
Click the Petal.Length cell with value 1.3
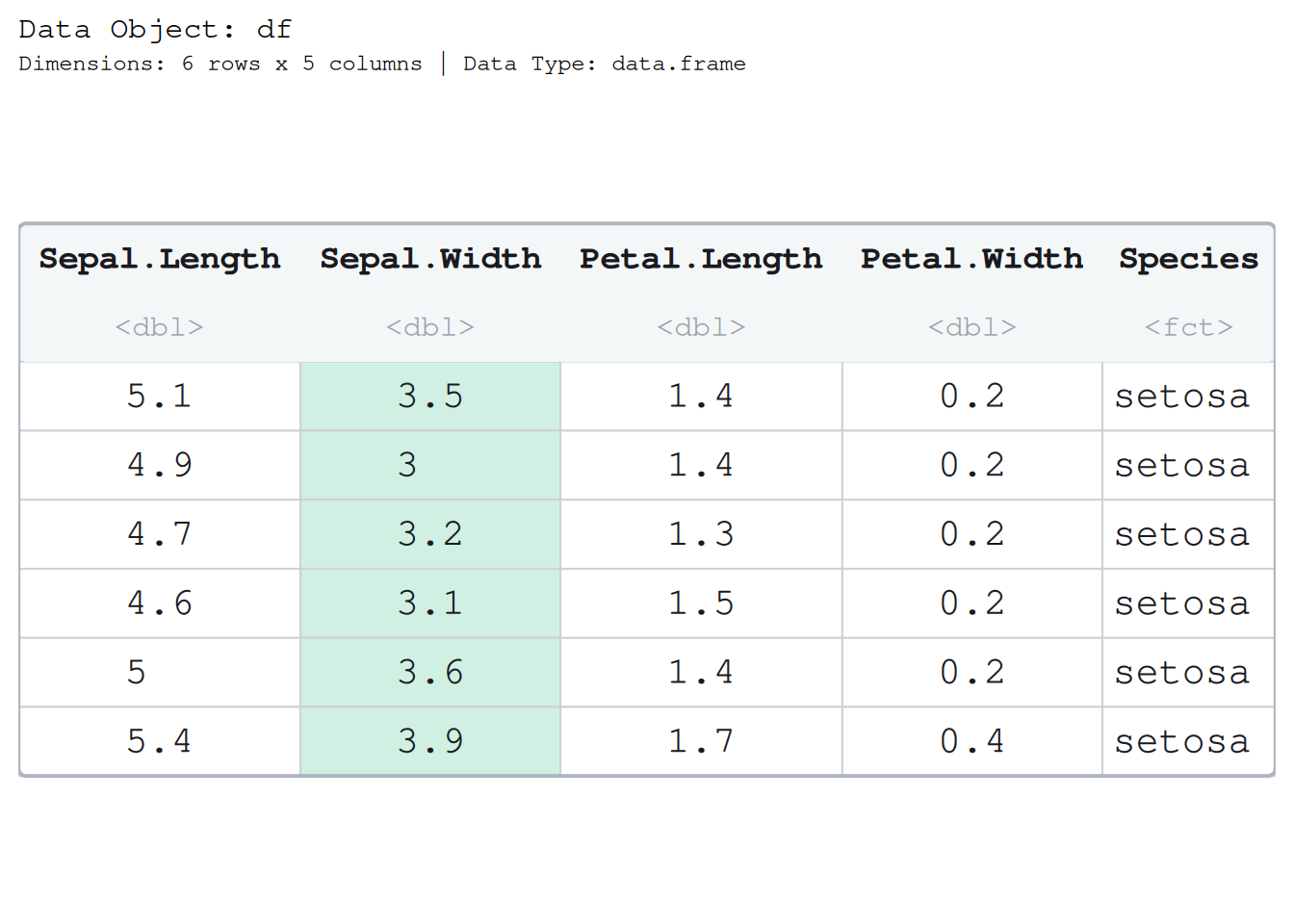[701, 534]
